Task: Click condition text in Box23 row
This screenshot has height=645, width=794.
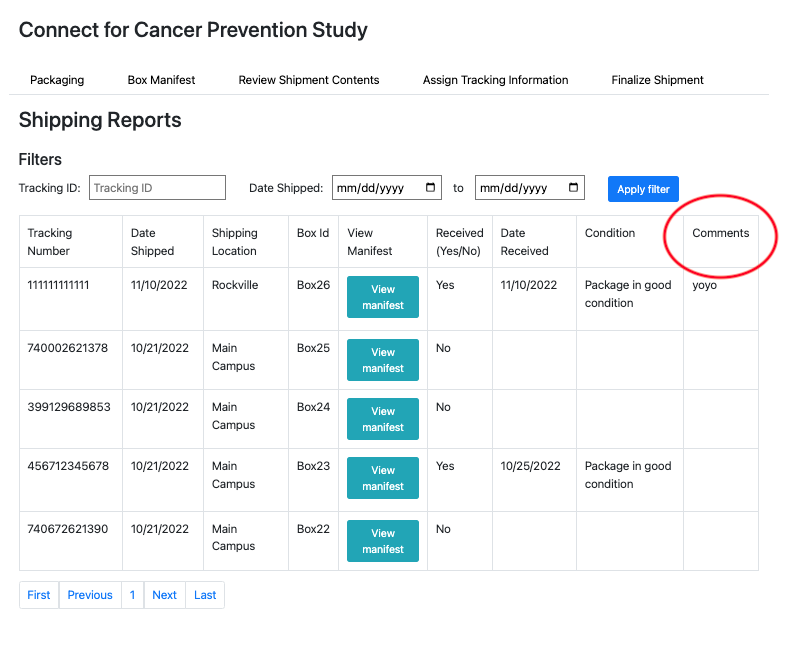Action: [628, 475]
